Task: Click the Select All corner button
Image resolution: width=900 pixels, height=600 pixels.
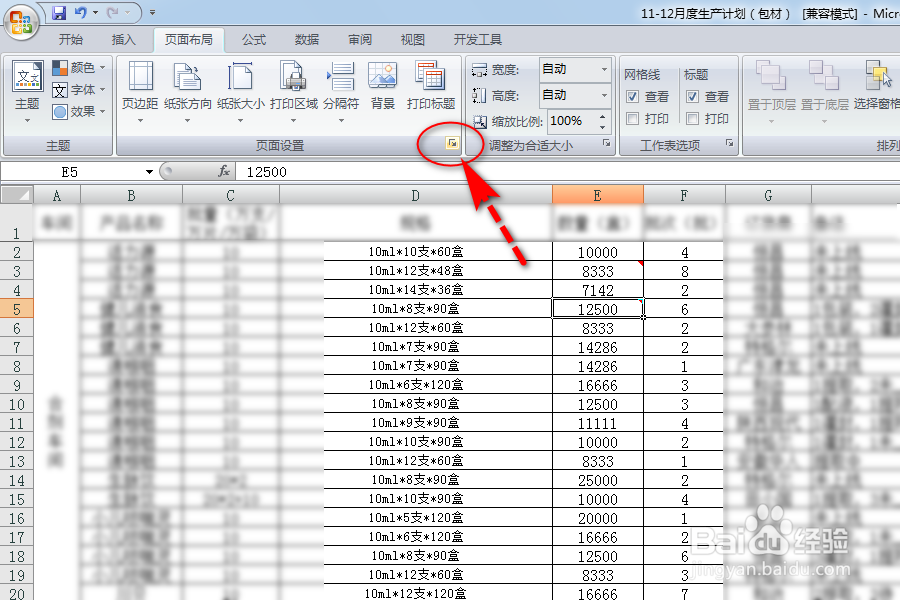Action: click(x=16, y=195)
